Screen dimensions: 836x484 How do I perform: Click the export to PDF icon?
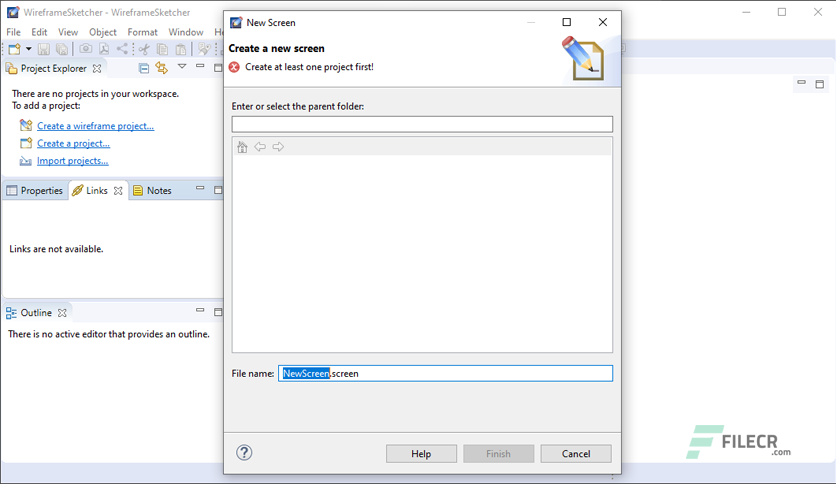click(104, 49)
